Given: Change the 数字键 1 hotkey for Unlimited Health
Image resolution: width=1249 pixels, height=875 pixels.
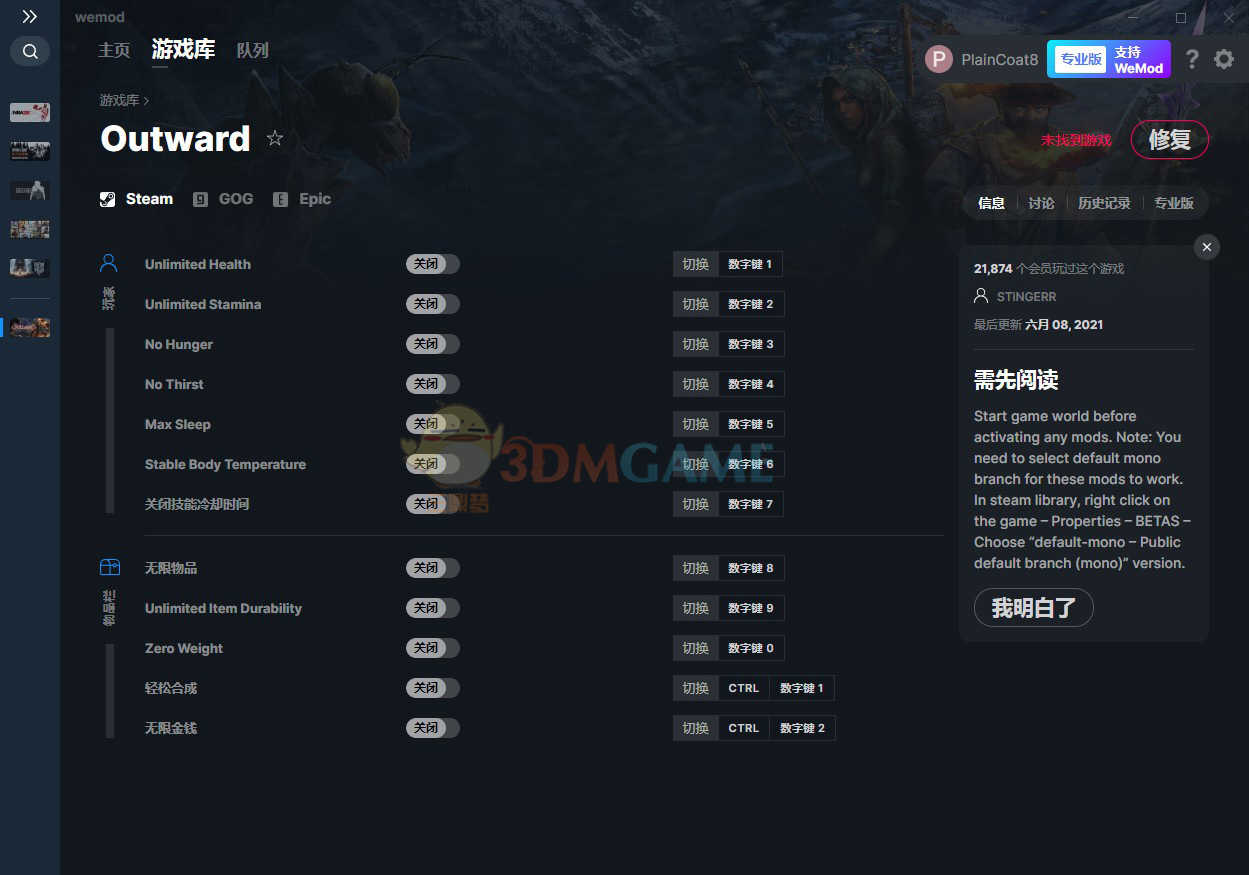Looking at the screenshot, I should tap(750, 264).
